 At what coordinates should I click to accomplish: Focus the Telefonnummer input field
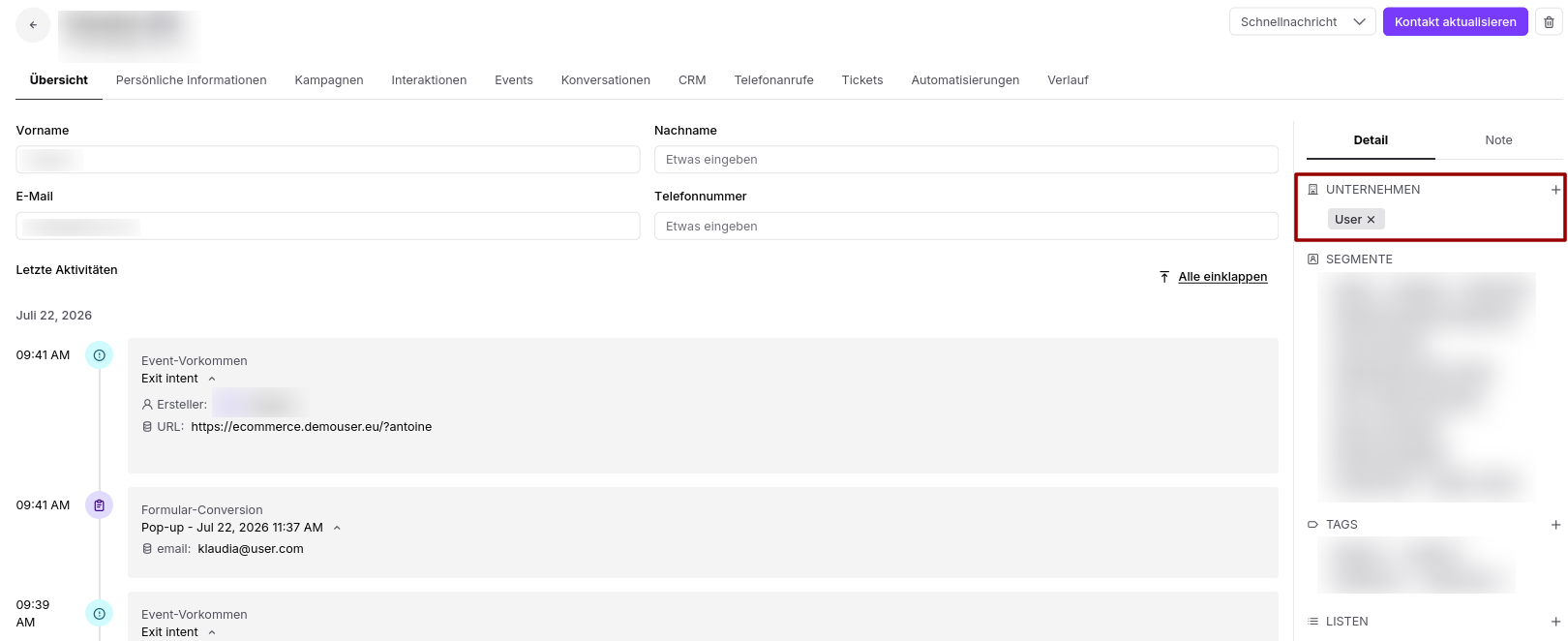[966, 227]
